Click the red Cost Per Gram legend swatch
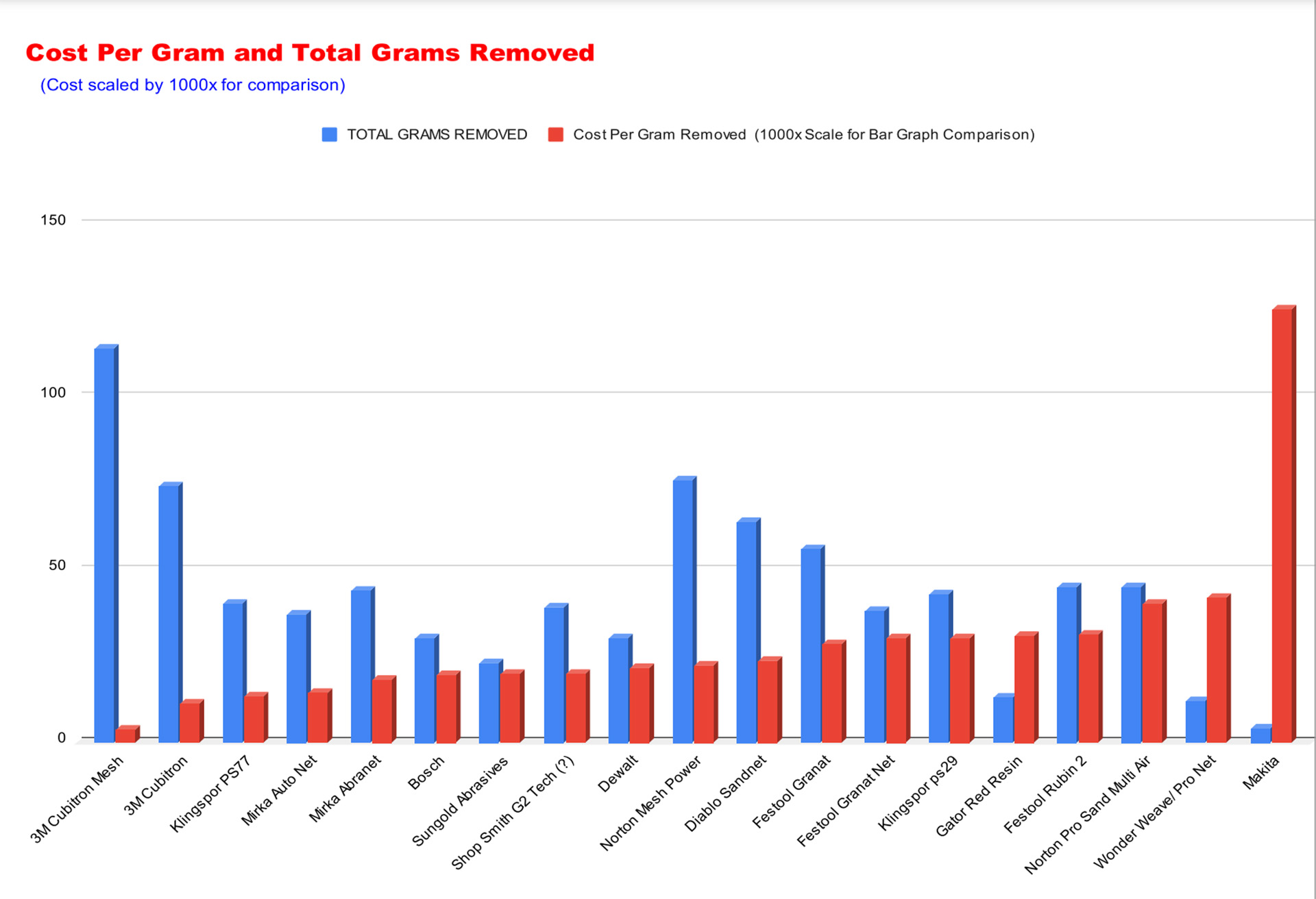The height and width of the screenshot is (899, 1316). pos(556,134)
